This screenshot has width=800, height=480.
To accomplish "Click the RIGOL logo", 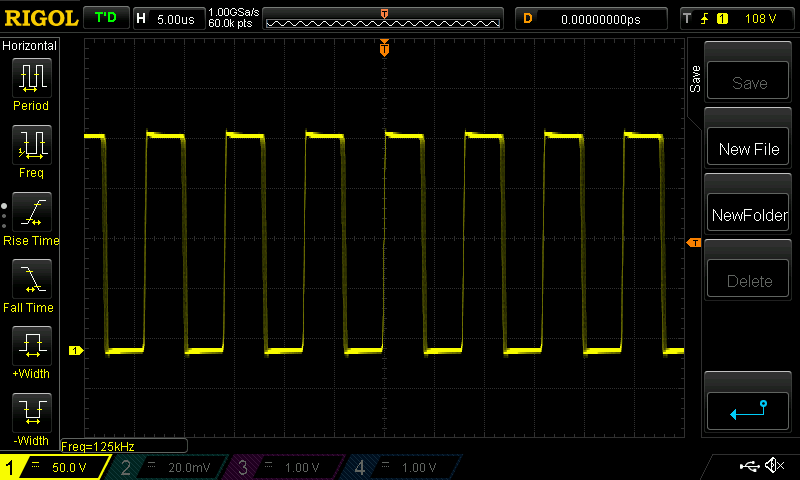I will click(41, 18).
